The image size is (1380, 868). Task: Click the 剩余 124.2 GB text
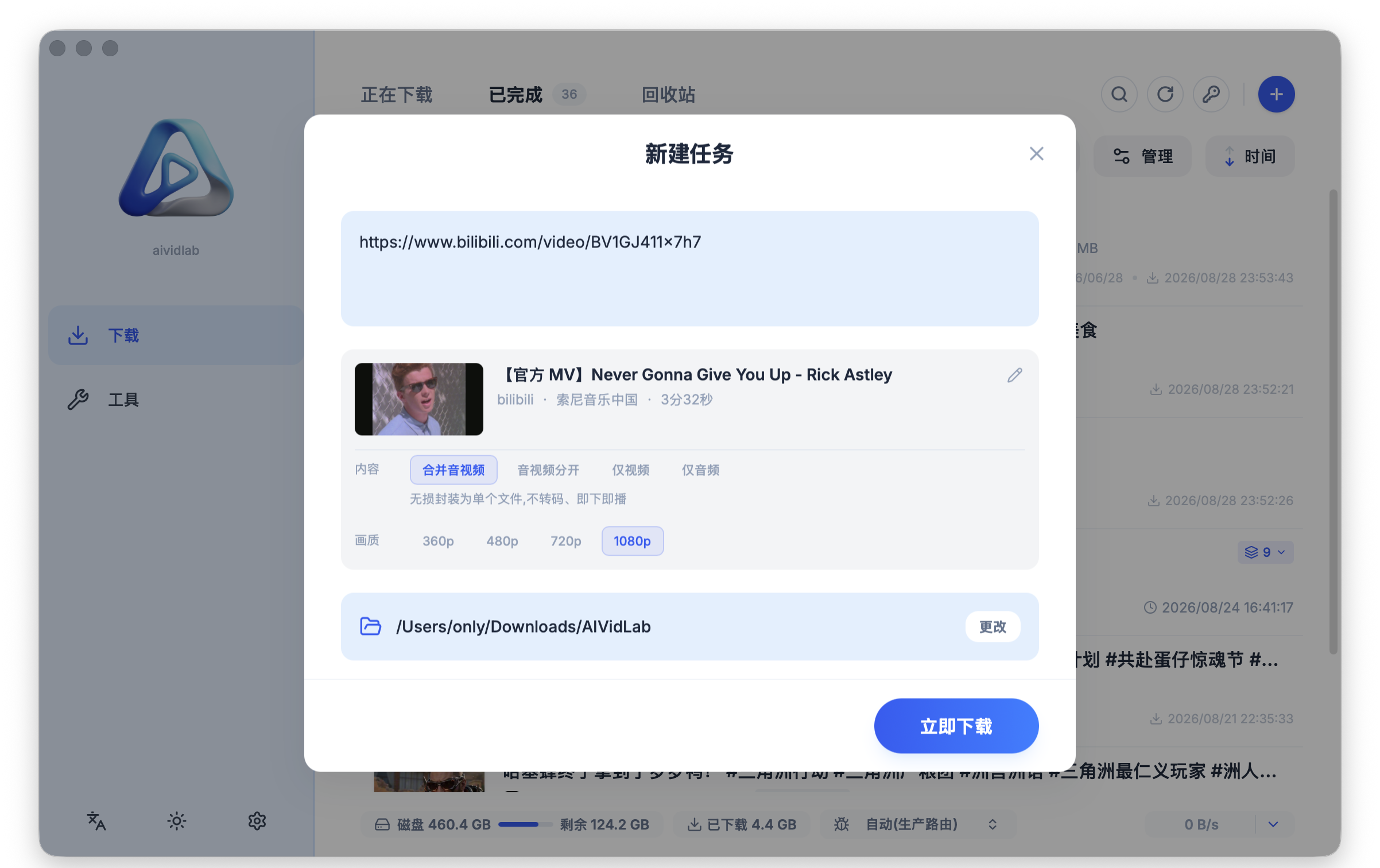click(x=604, y=825)
